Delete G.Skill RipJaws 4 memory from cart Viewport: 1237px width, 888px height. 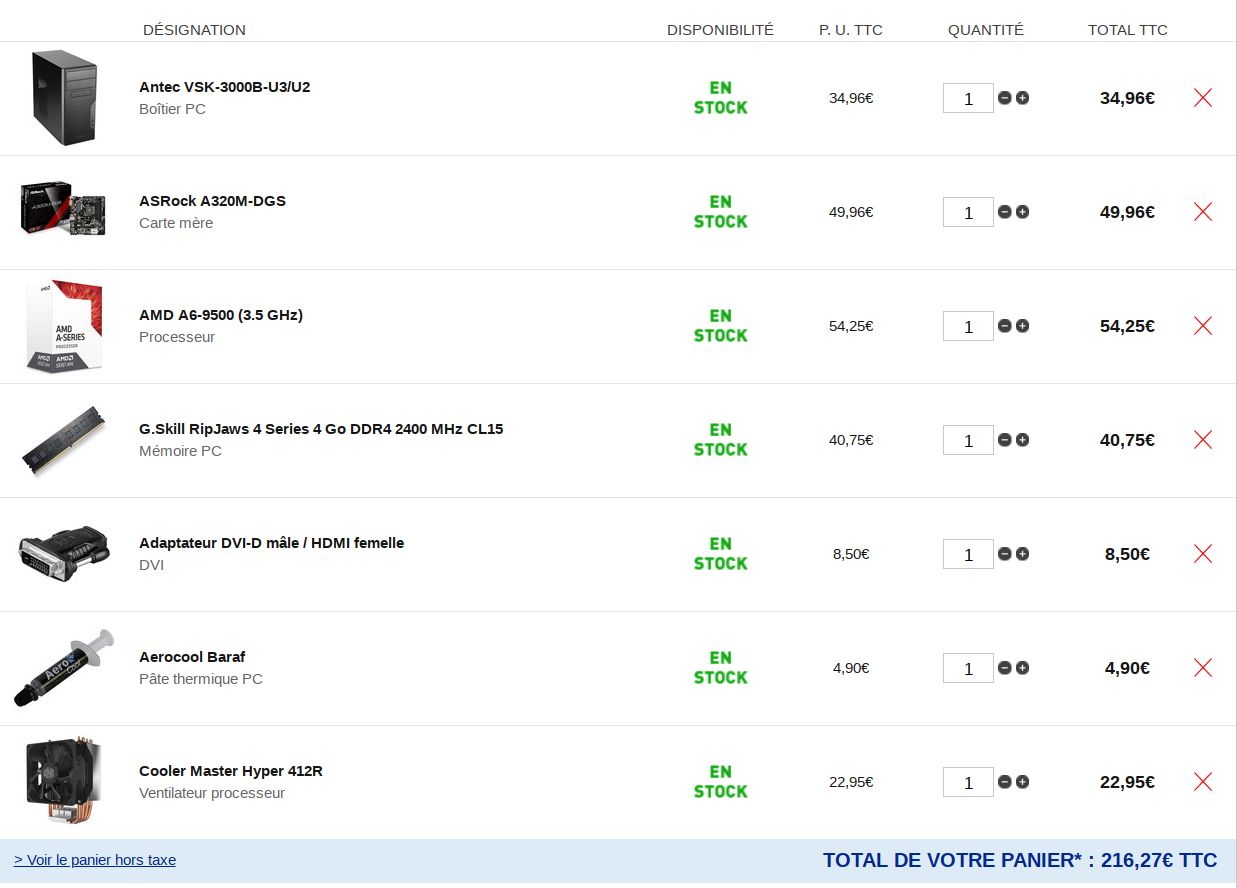[1203, 440]
